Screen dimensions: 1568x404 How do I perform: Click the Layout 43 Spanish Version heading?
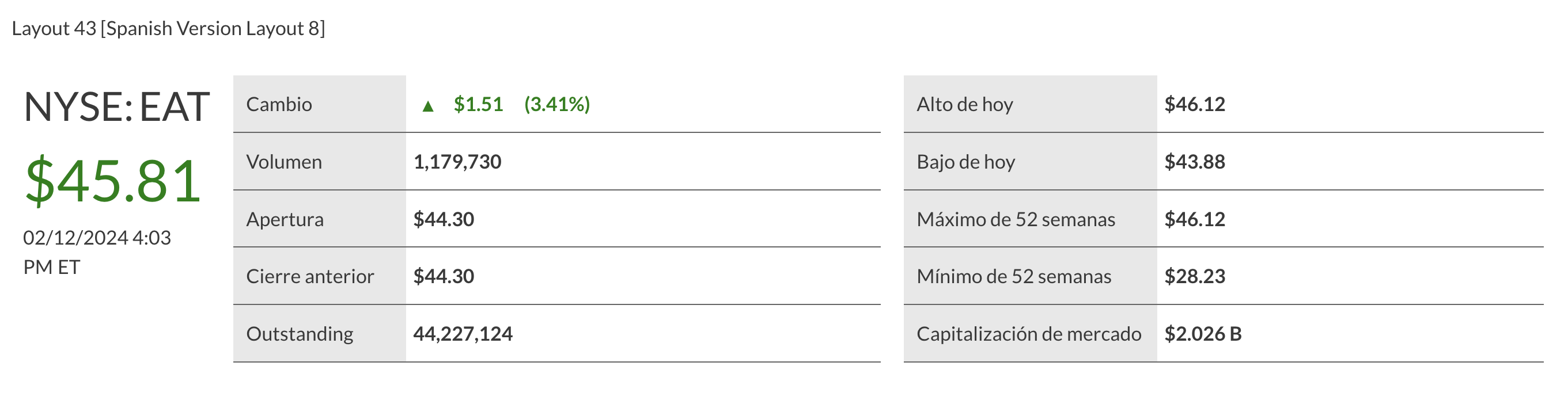(x=169, y=29)
